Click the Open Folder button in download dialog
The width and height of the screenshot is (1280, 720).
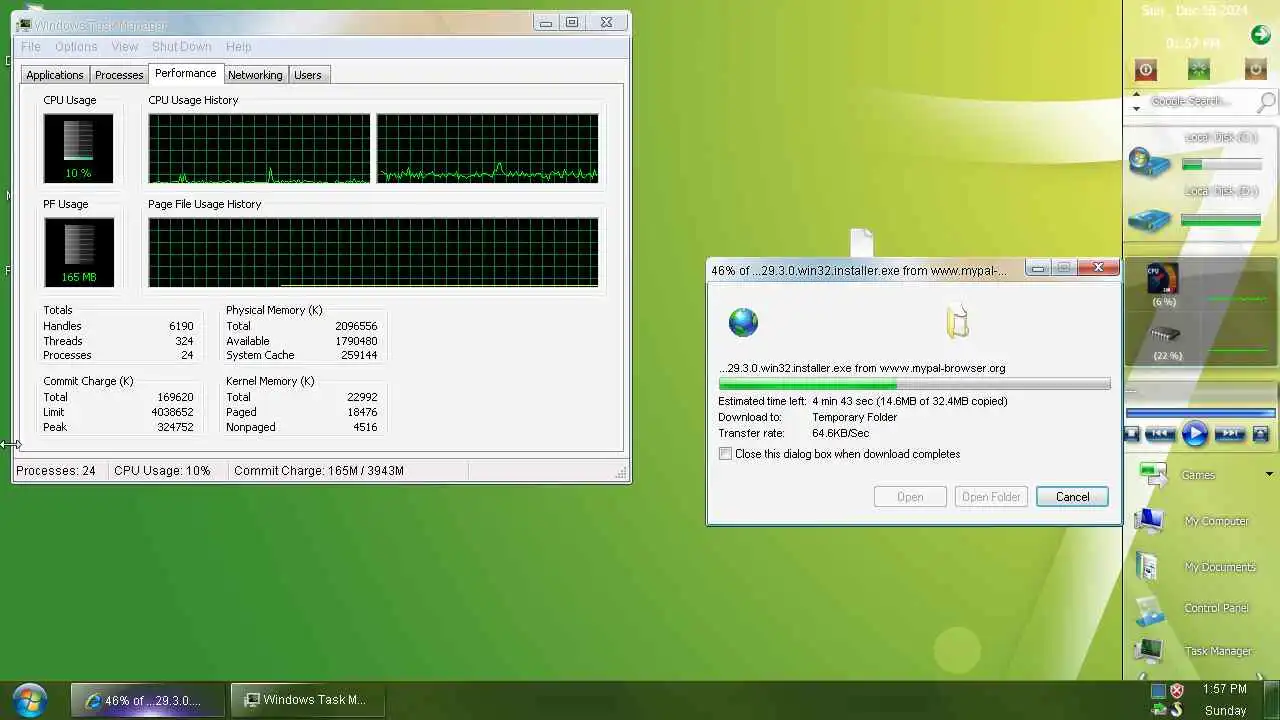[991, 497]
